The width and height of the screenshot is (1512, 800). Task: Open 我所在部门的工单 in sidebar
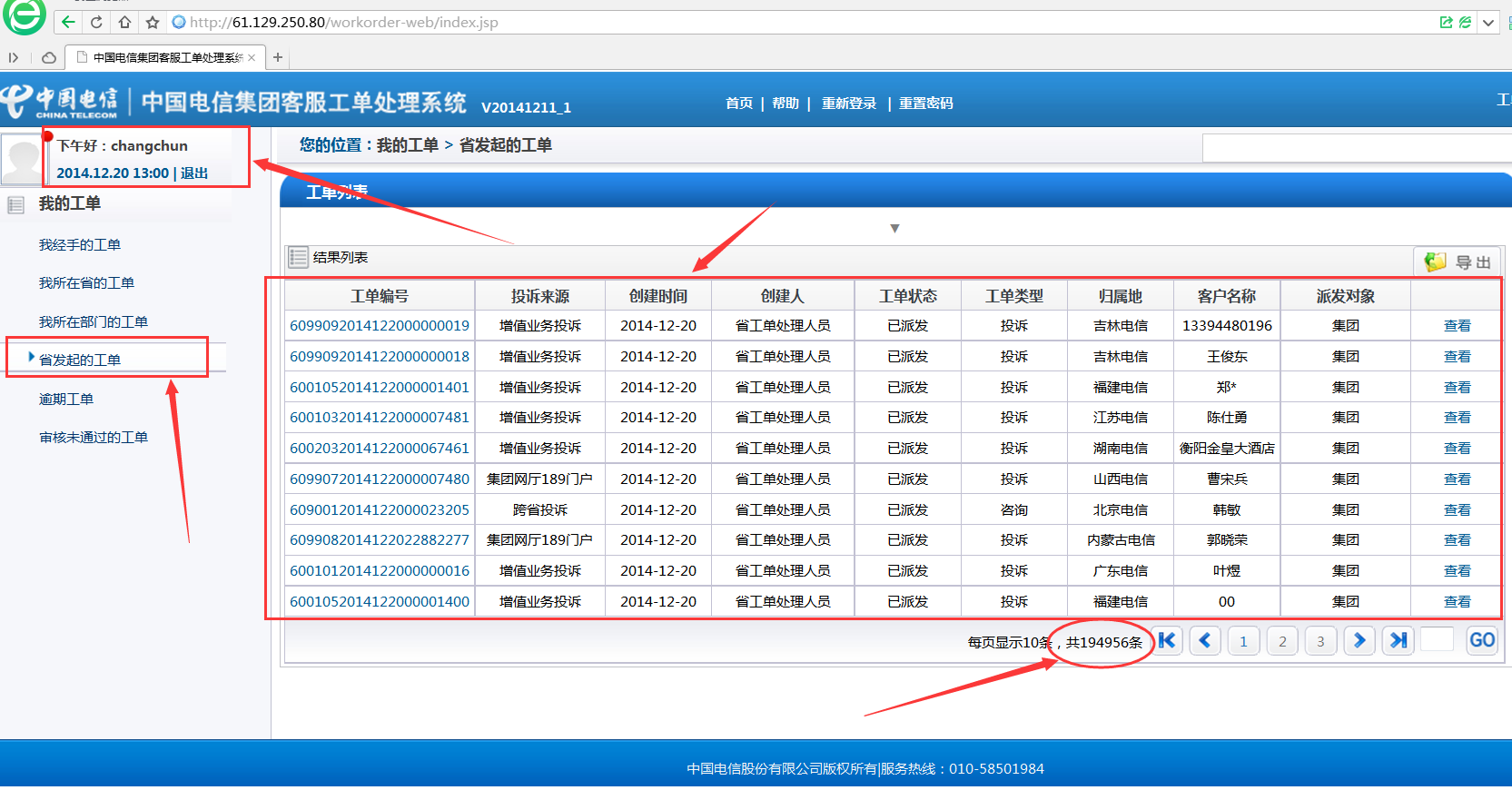click(94, 321)
